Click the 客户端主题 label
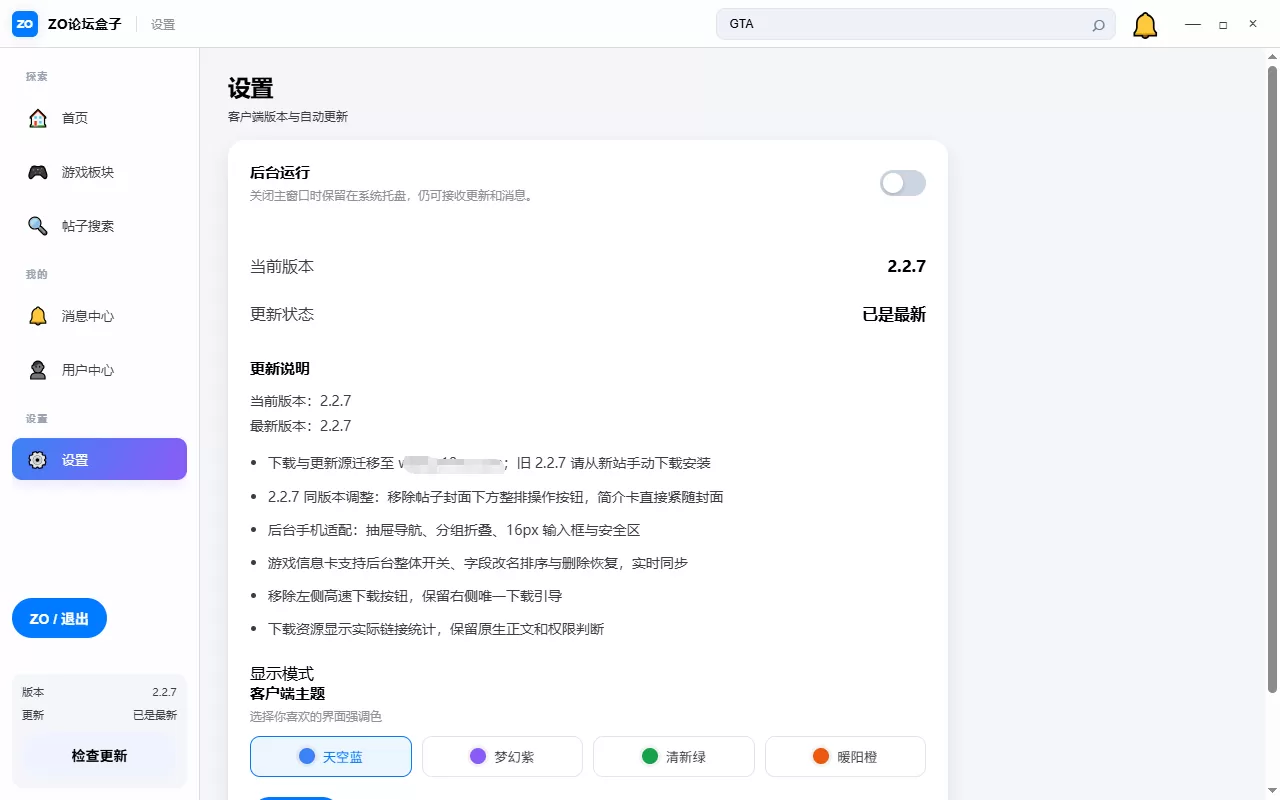Screen dimensions: 1280x800 point(288,693)
